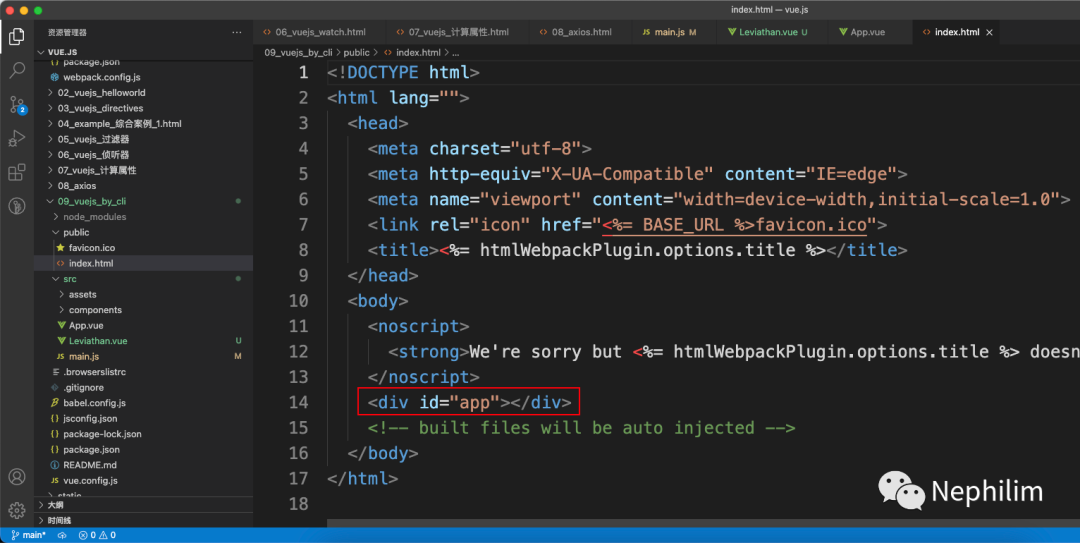The image size is (1080, 543).
Task: Click public in the breadcrumb path
Action: [x=357, y=52]
